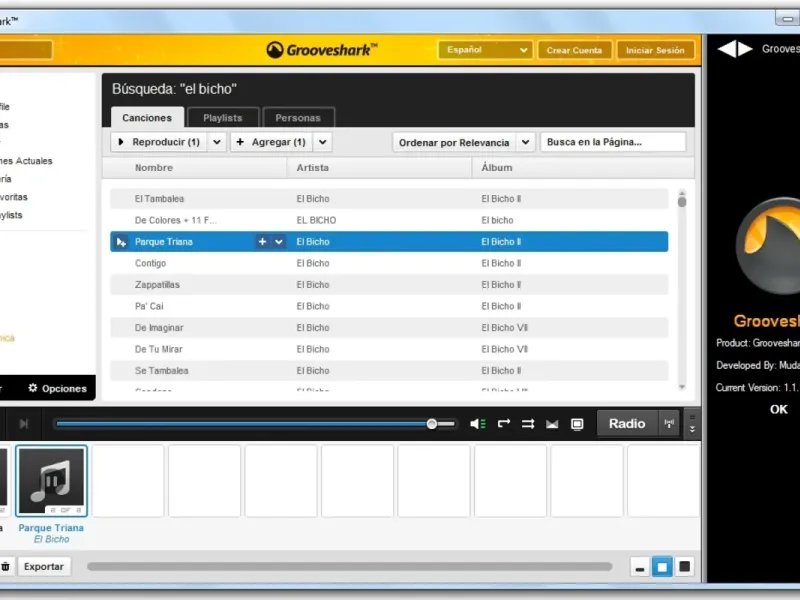The height and width of the screenshot is (600, 800).
Task: Expand the Reproducir dropdown arrow
Action: [x=217, y=142]
